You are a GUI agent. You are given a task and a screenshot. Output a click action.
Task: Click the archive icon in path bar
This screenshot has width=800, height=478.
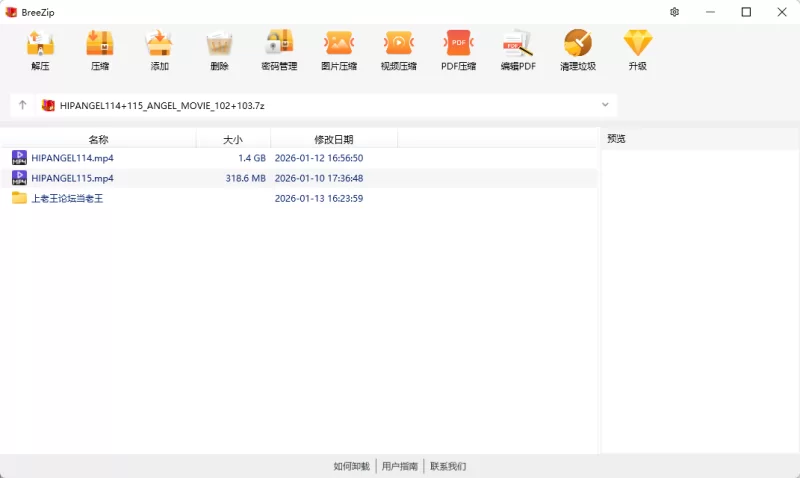(x=48, y=105)
